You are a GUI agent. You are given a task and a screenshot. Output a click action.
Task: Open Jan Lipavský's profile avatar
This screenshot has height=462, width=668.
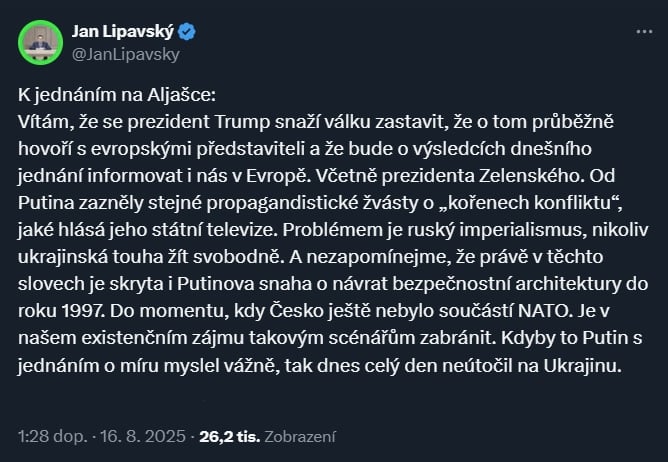pyautogui.click(x=40, y=43)
